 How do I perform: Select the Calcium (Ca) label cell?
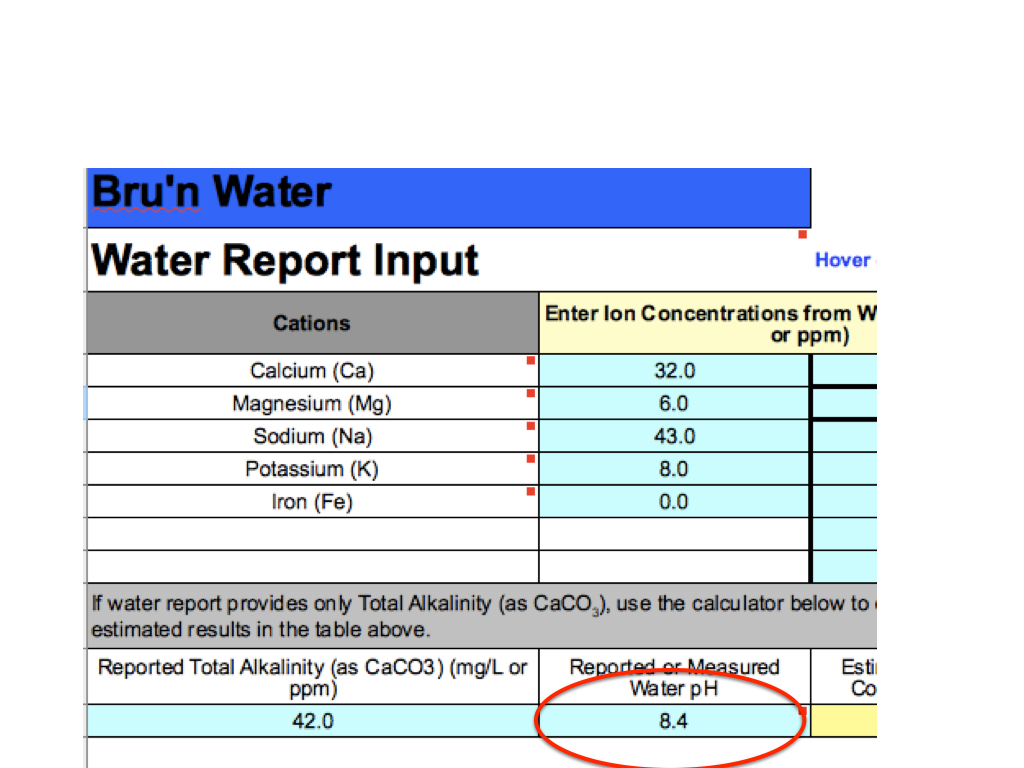coord(312,371)
